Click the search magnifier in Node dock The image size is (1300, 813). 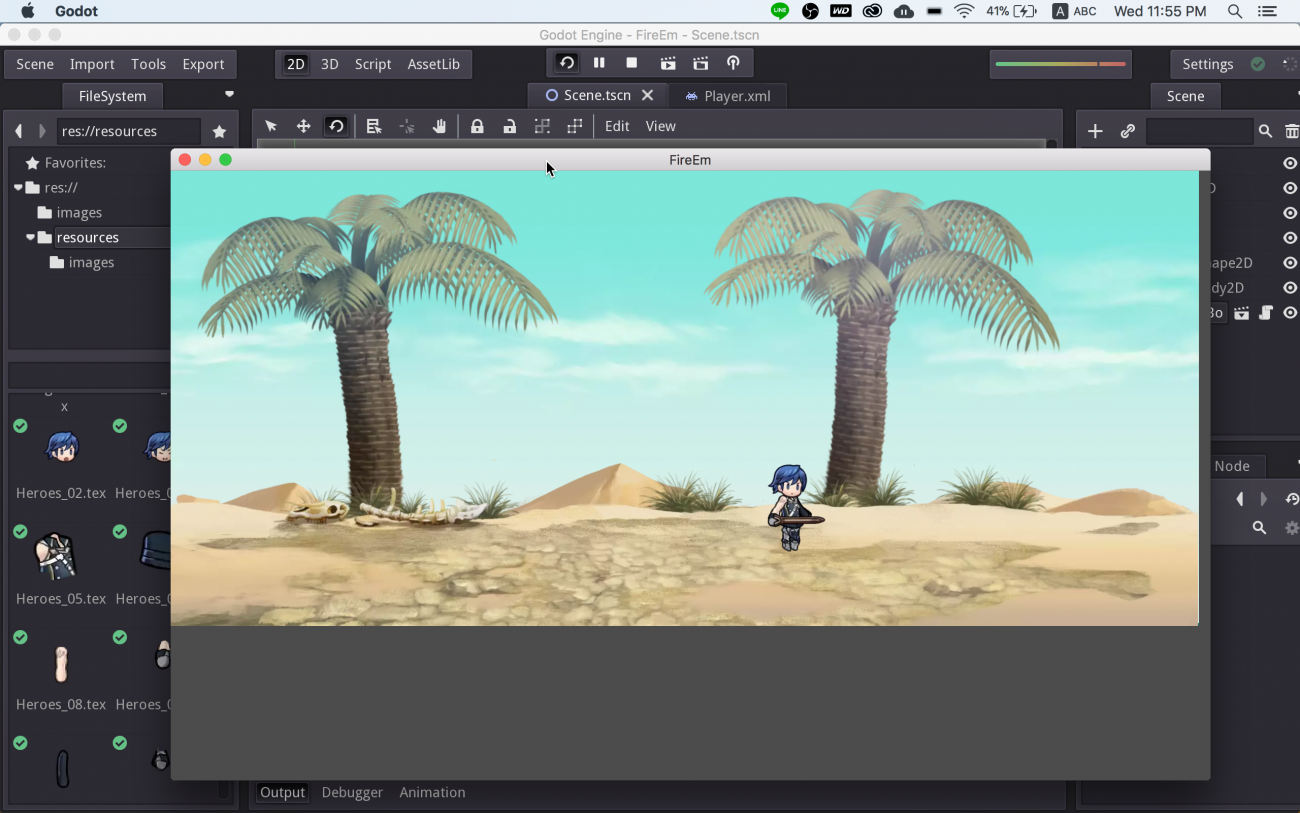pyautogui.click(x=1259, y=528)
